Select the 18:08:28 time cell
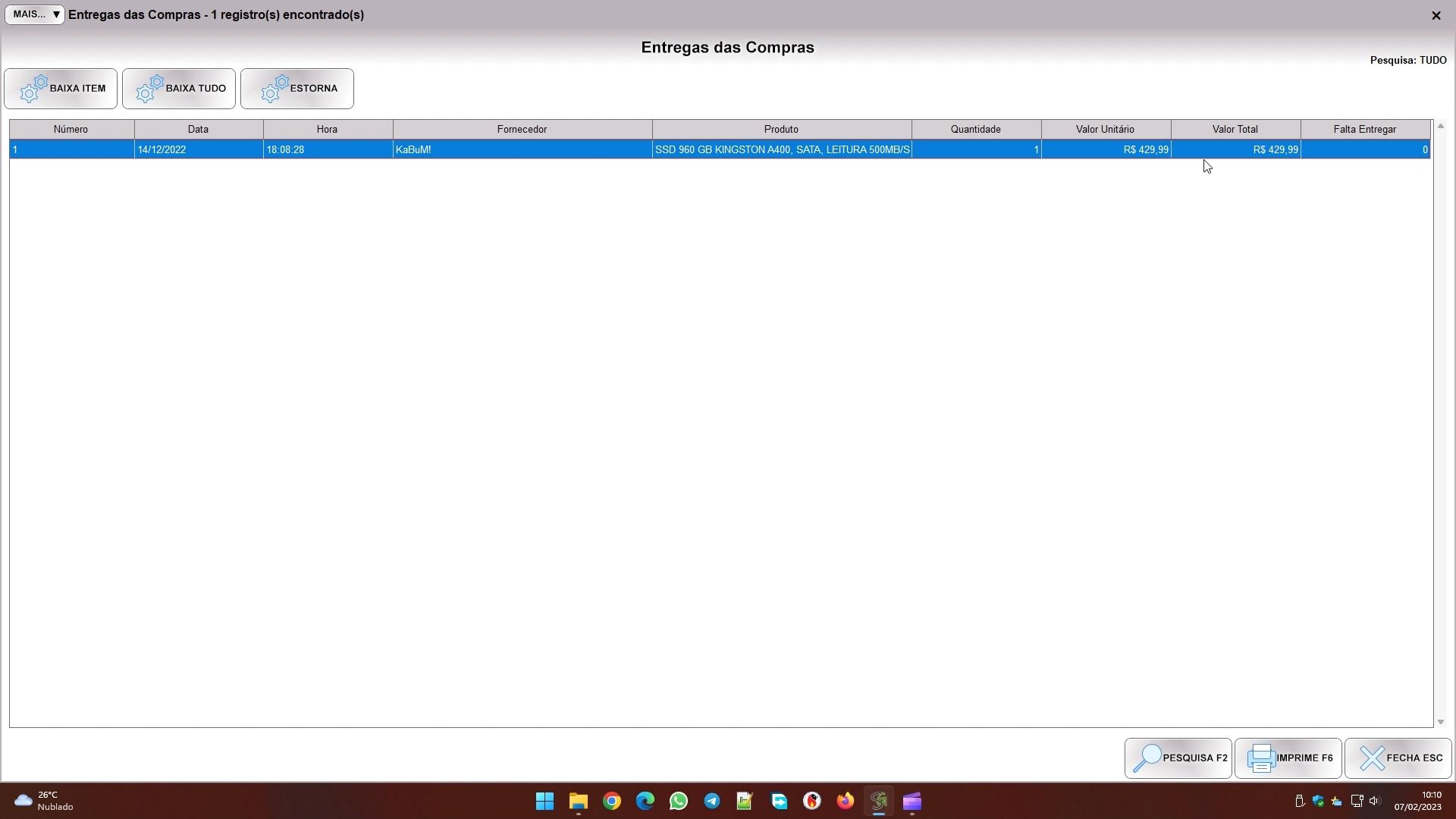The image size is (1456, 819). pos(328,149)
